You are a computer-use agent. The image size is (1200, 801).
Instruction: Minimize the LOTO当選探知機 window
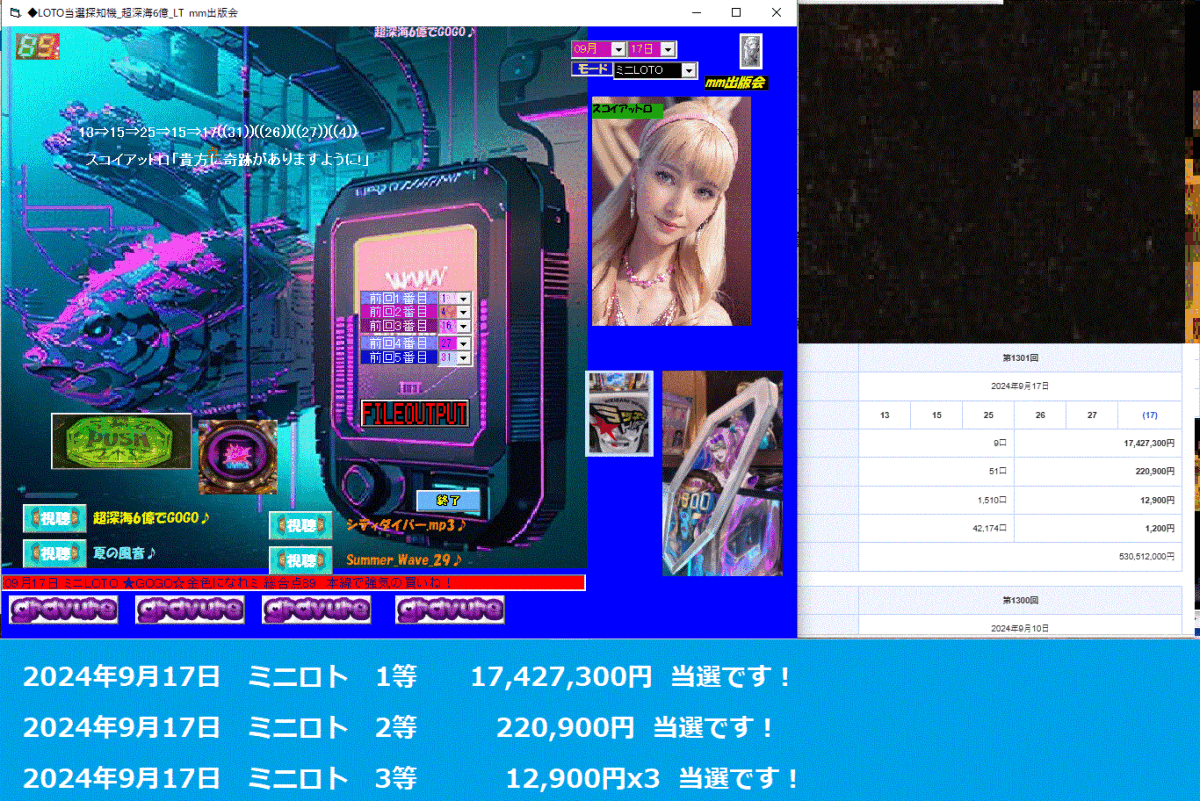[x=697, y=13]
